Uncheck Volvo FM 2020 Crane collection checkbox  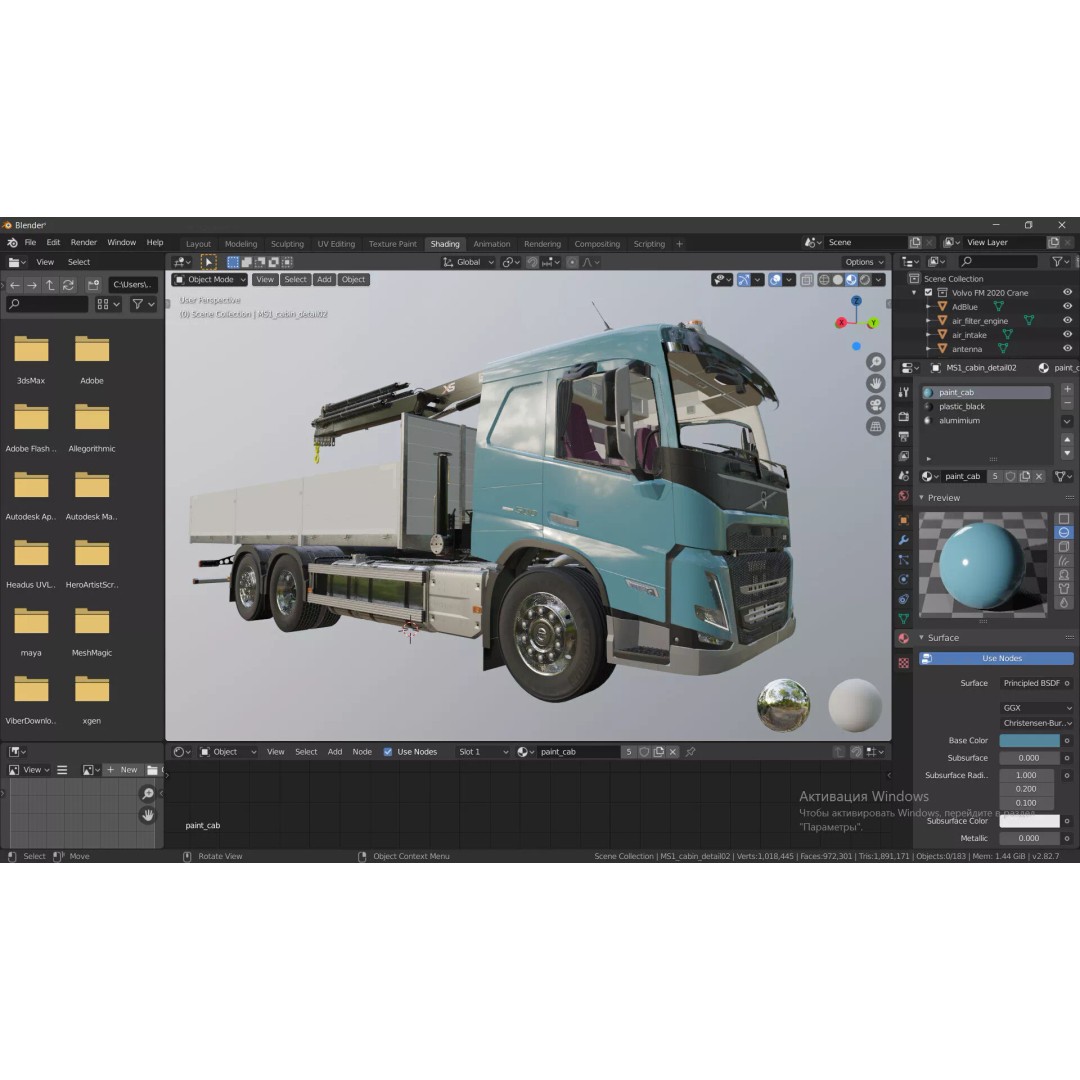(928, 293)
